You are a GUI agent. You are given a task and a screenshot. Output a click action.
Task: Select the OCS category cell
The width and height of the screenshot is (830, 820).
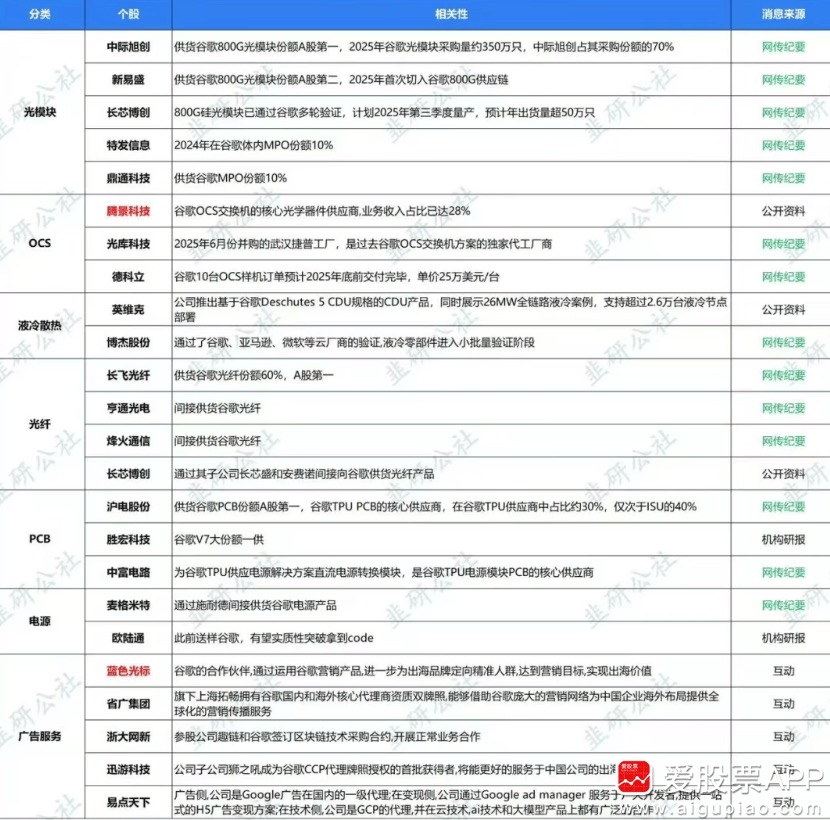pyautogui.click(x=40, y=243)
